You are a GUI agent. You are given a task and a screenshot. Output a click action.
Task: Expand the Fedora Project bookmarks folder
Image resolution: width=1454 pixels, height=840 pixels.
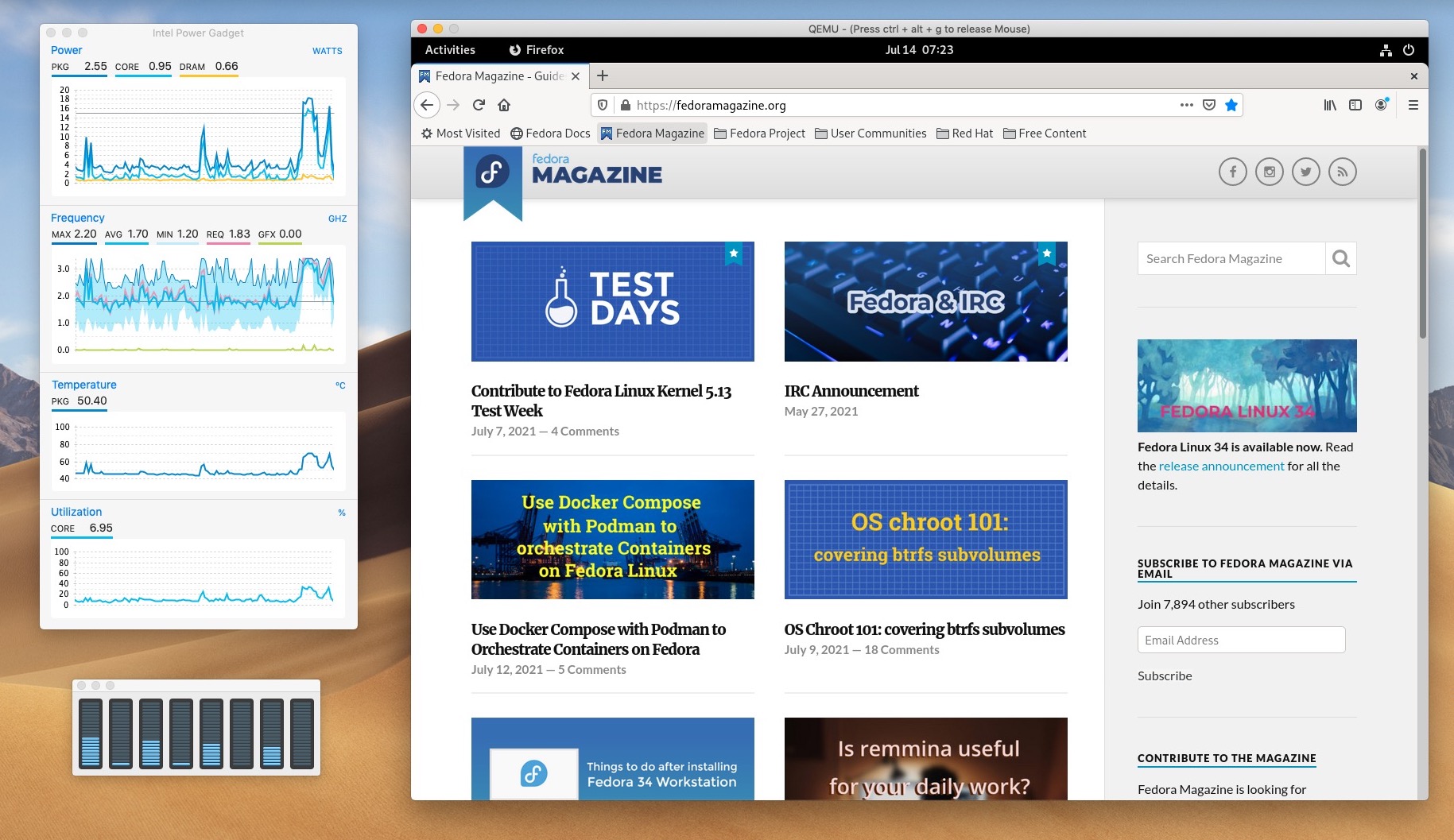coord(760,134)
